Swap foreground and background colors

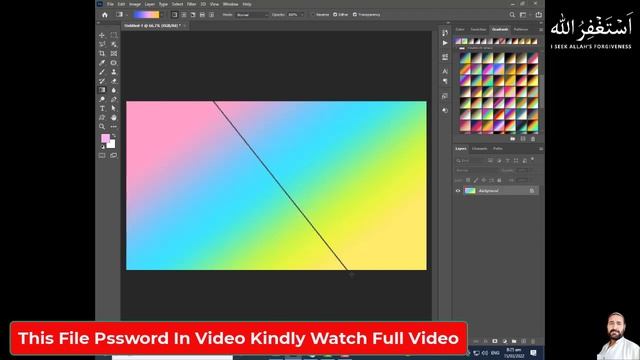tap(113, 136)
